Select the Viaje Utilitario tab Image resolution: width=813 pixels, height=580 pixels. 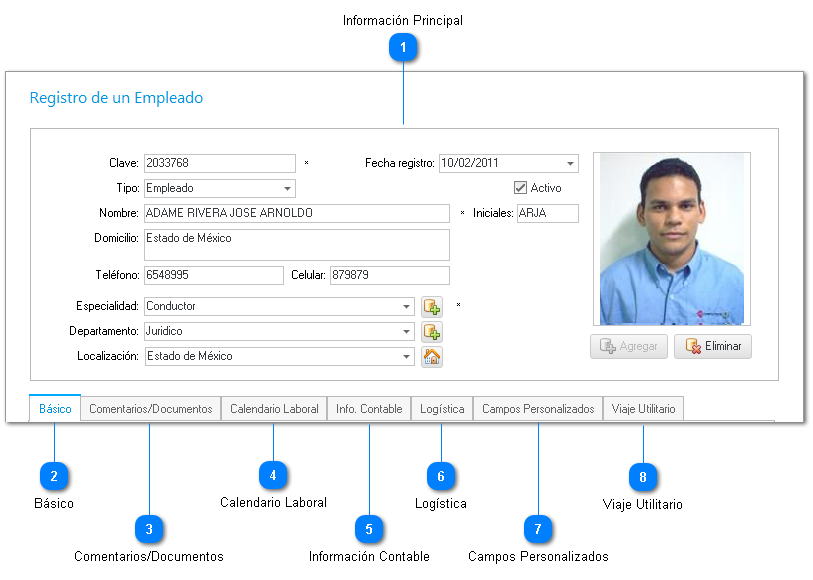[643, 409]
